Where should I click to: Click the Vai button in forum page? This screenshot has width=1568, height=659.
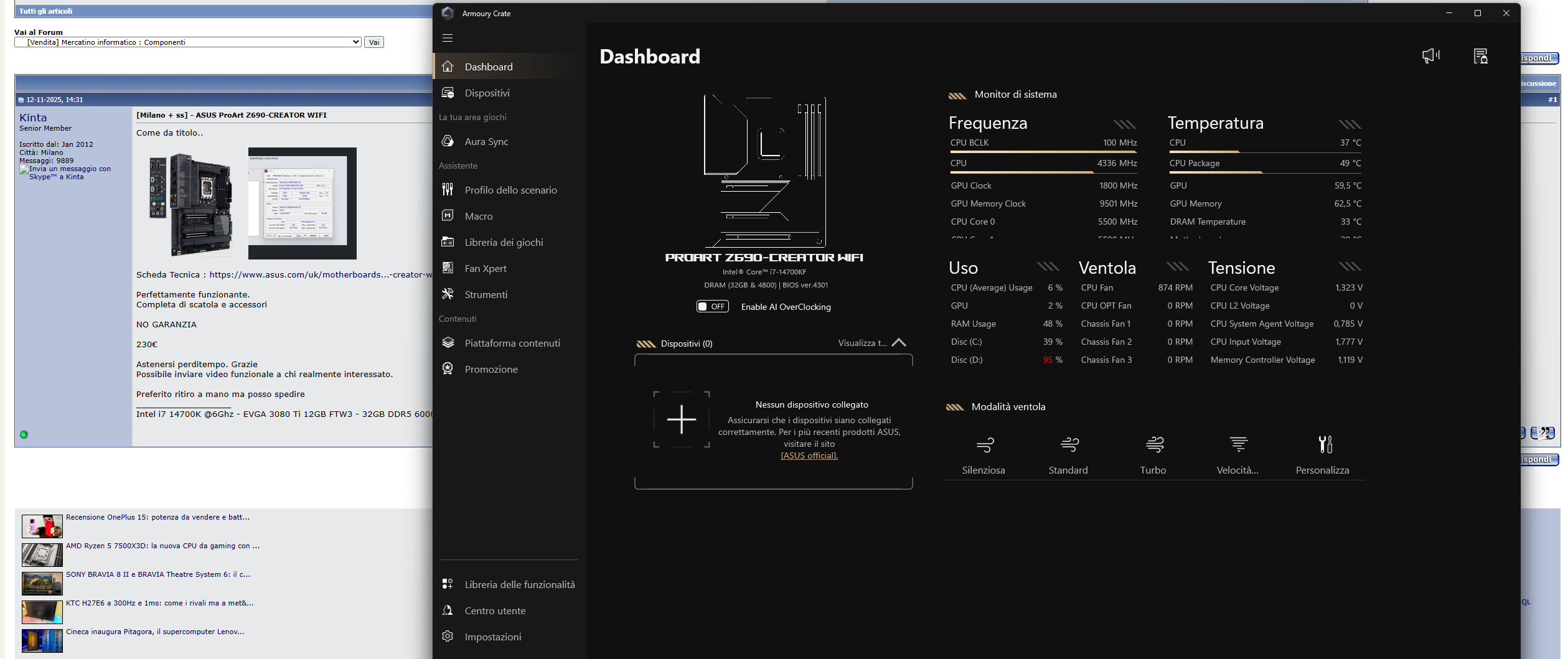click(x=374, y=42)
